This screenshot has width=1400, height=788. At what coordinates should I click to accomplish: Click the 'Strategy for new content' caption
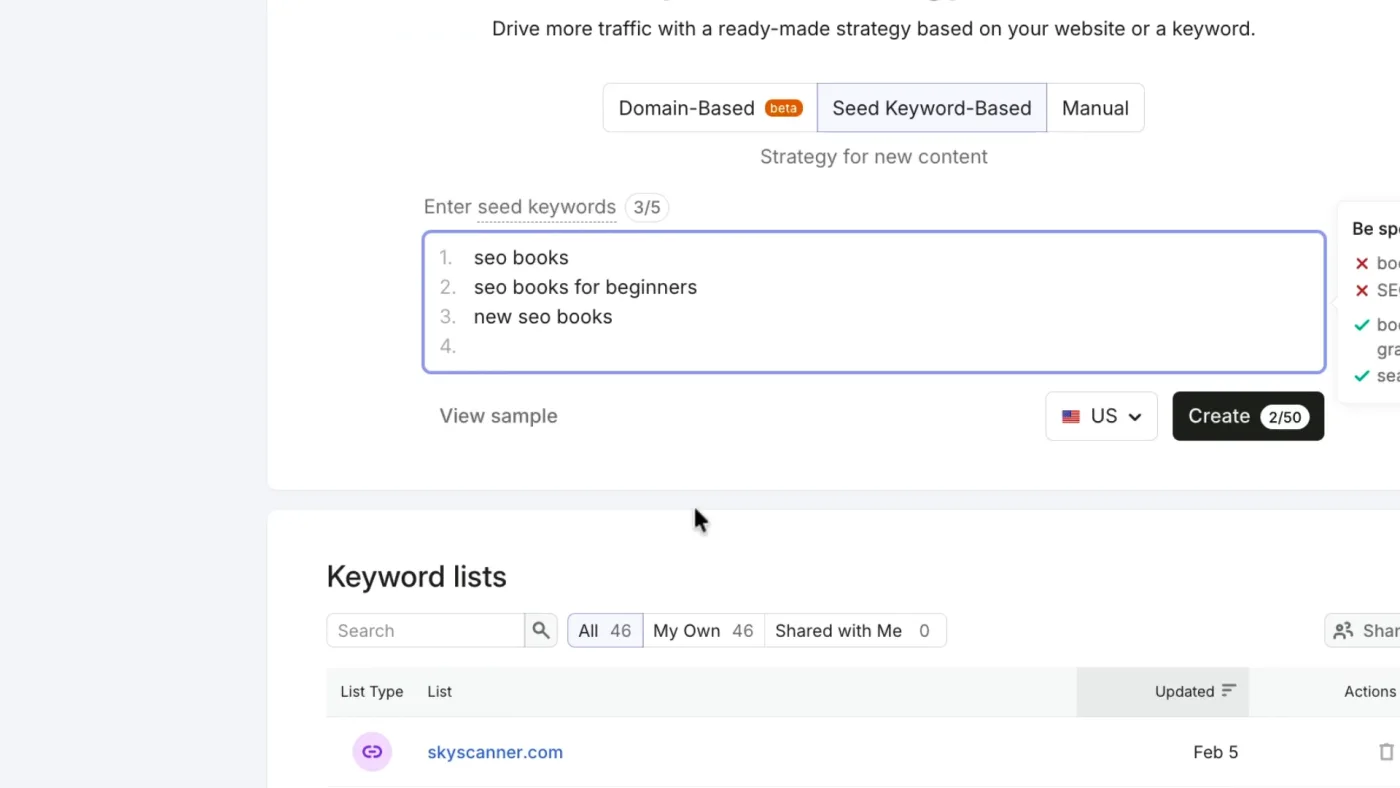pos(874,157)
